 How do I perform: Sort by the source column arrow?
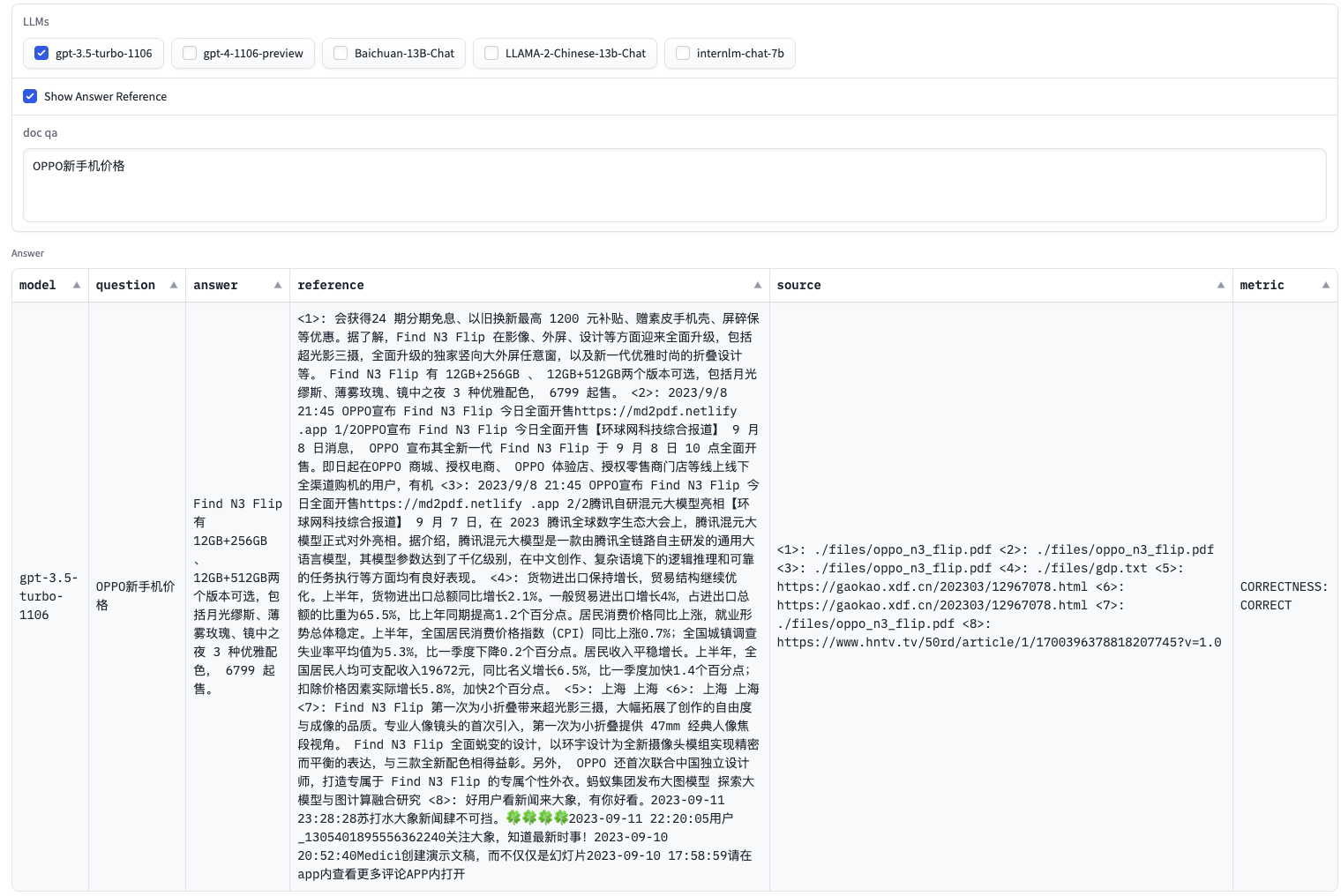[1221, 285]
